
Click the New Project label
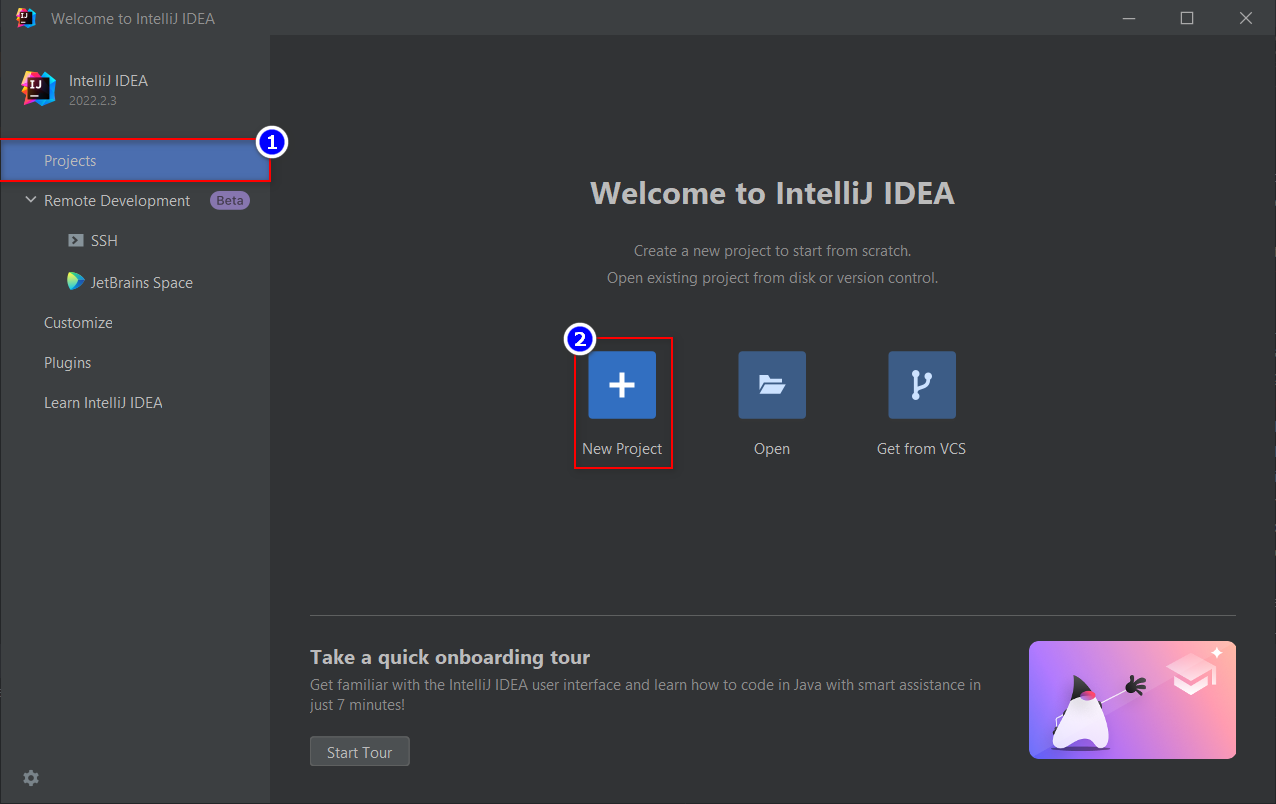[622, 449]
